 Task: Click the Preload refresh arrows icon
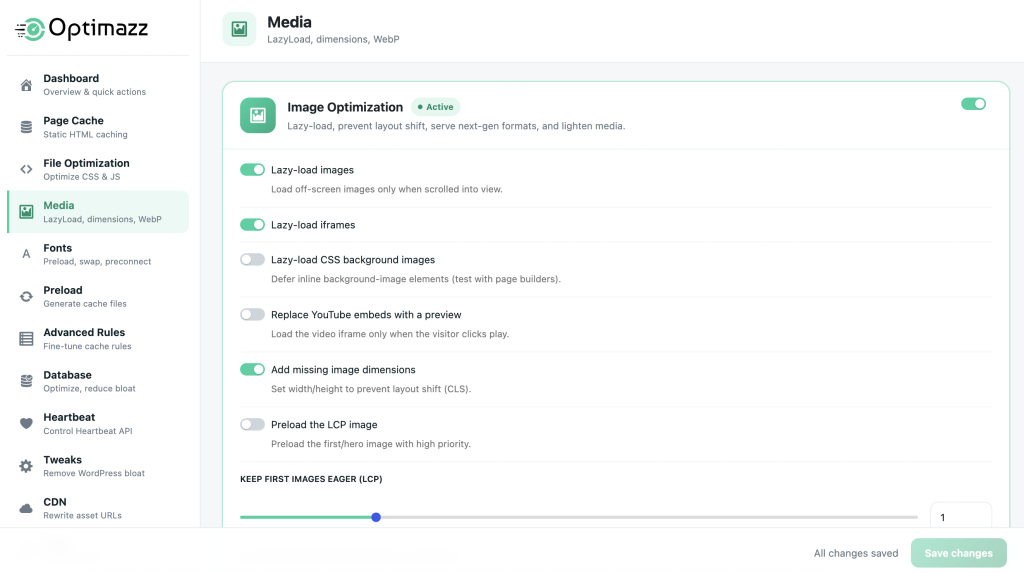[26, 297]
